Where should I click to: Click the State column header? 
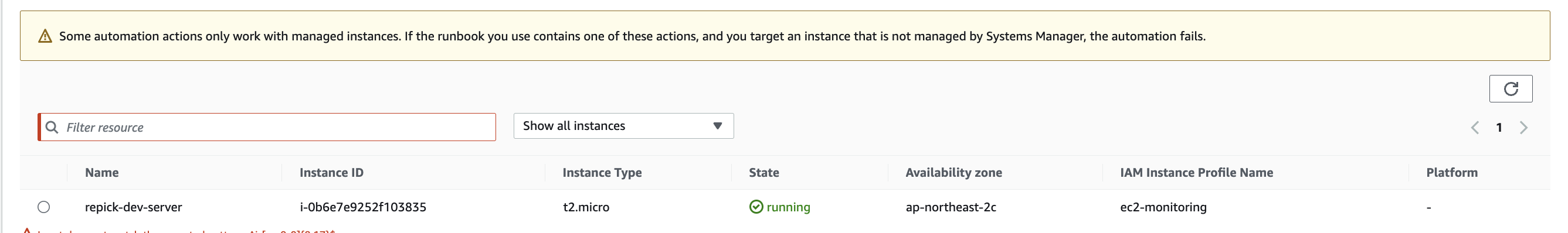(x=764, y=173)
